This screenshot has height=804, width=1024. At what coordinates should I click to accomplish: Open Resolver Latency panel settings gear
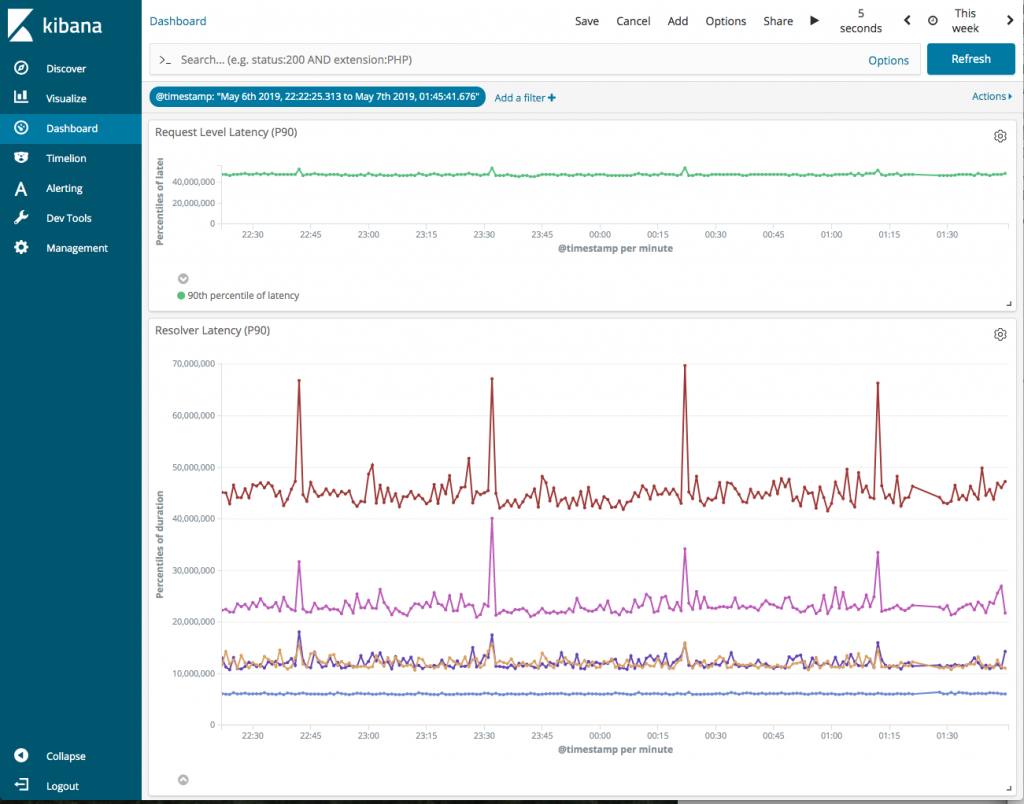[999, 334]
